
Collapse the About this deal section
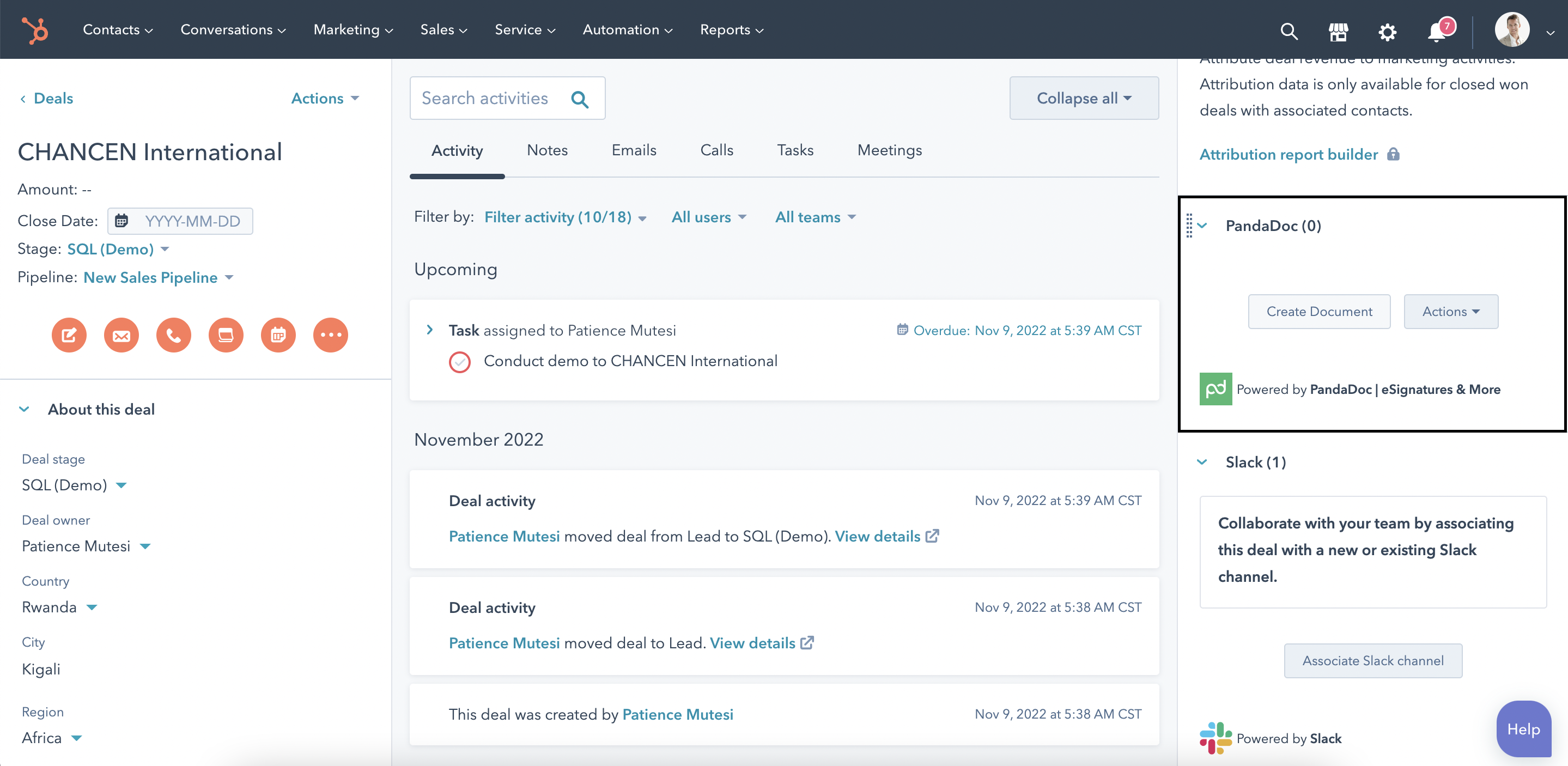tap(25, 409)
